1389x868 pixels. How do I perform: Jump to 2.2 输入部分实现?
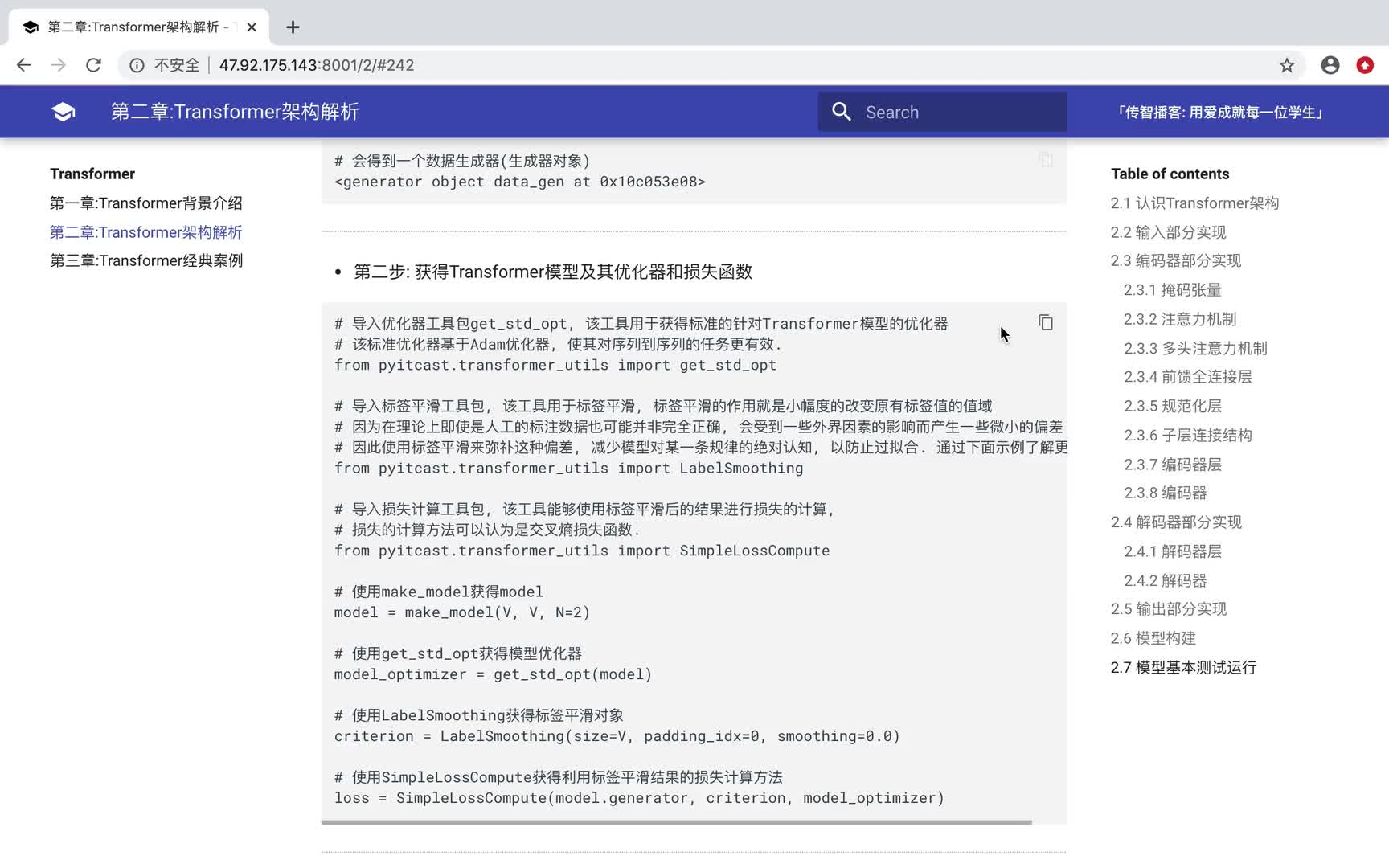(1168, 232)
